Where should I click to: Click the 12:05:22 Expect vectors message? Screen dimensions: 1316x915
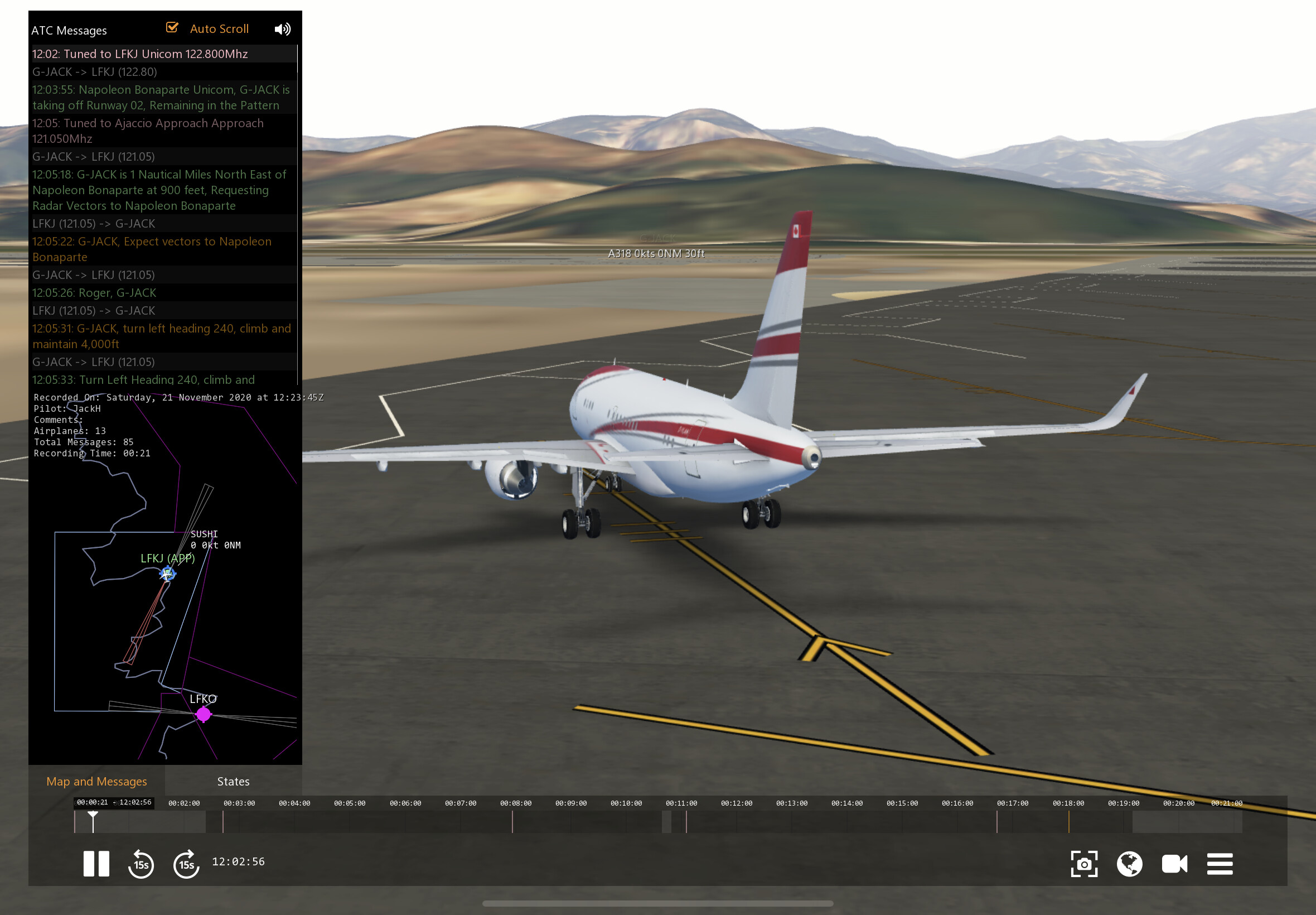coord(152,249)
